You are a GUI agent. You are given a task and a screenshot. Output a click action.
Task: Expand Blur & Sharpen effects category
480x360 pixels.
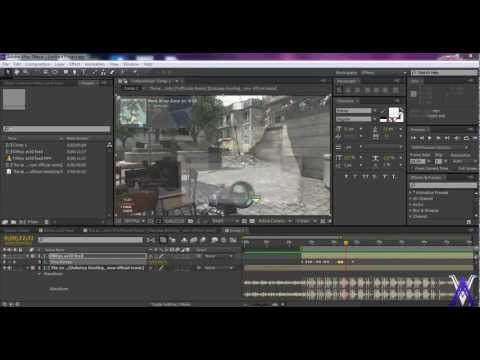[411, 211]
